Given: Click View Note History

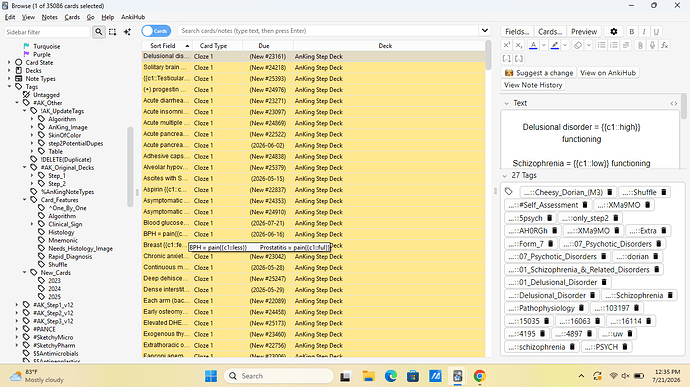Looking at the screenshot, I should tap(533, 85).
